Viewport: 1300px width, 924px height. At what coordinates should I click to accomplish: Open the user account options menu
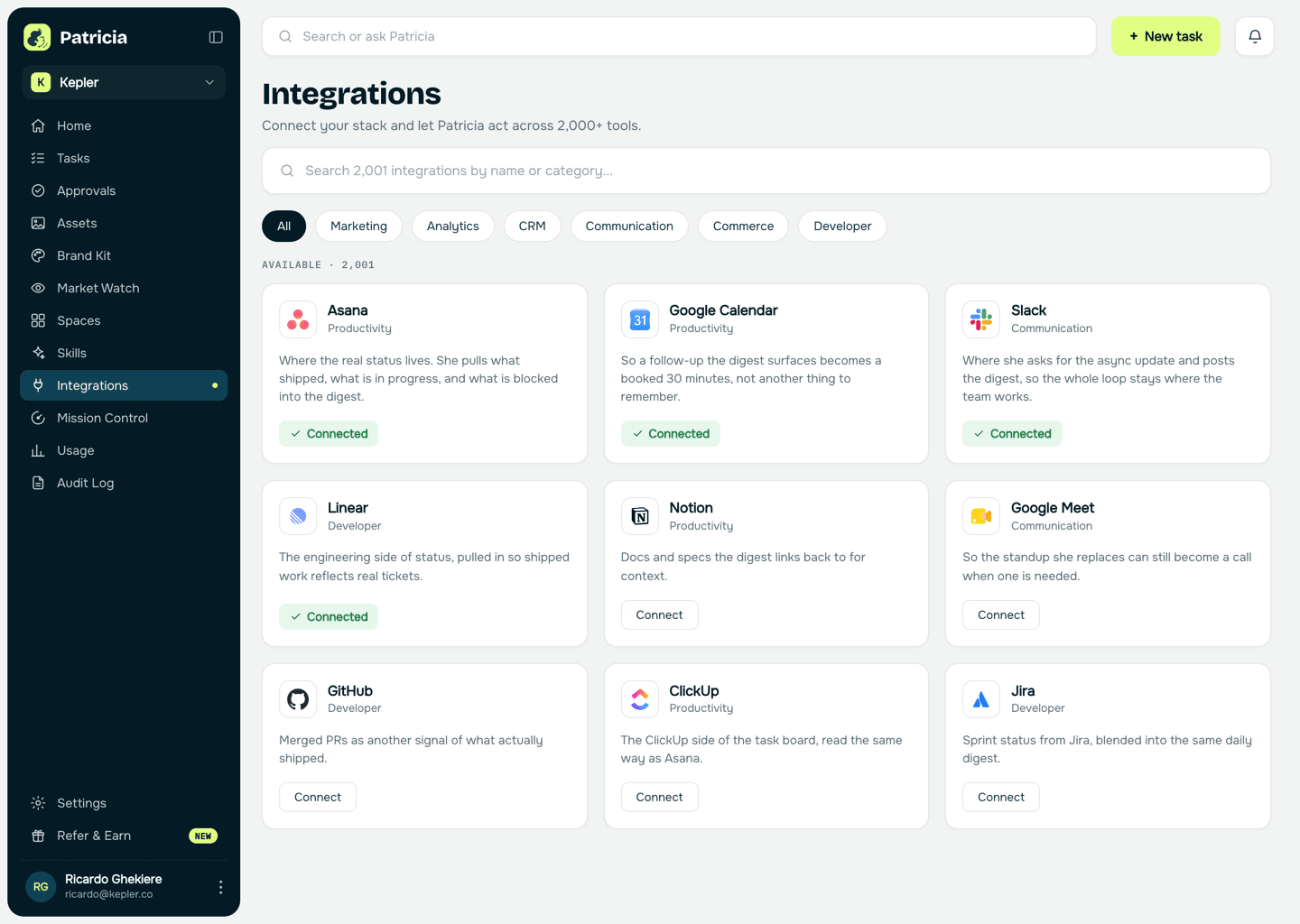(220, 887)
